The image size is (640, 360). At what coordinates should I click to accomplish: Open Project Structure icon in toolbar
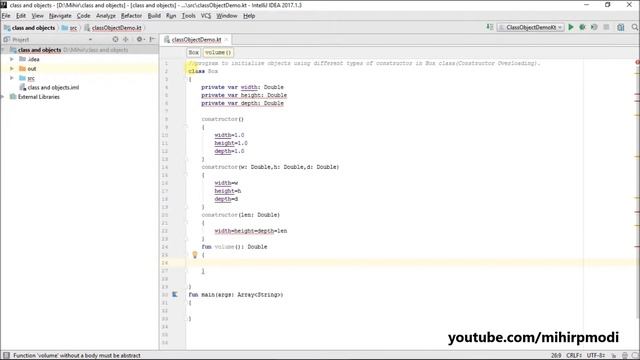coord(620,27)
